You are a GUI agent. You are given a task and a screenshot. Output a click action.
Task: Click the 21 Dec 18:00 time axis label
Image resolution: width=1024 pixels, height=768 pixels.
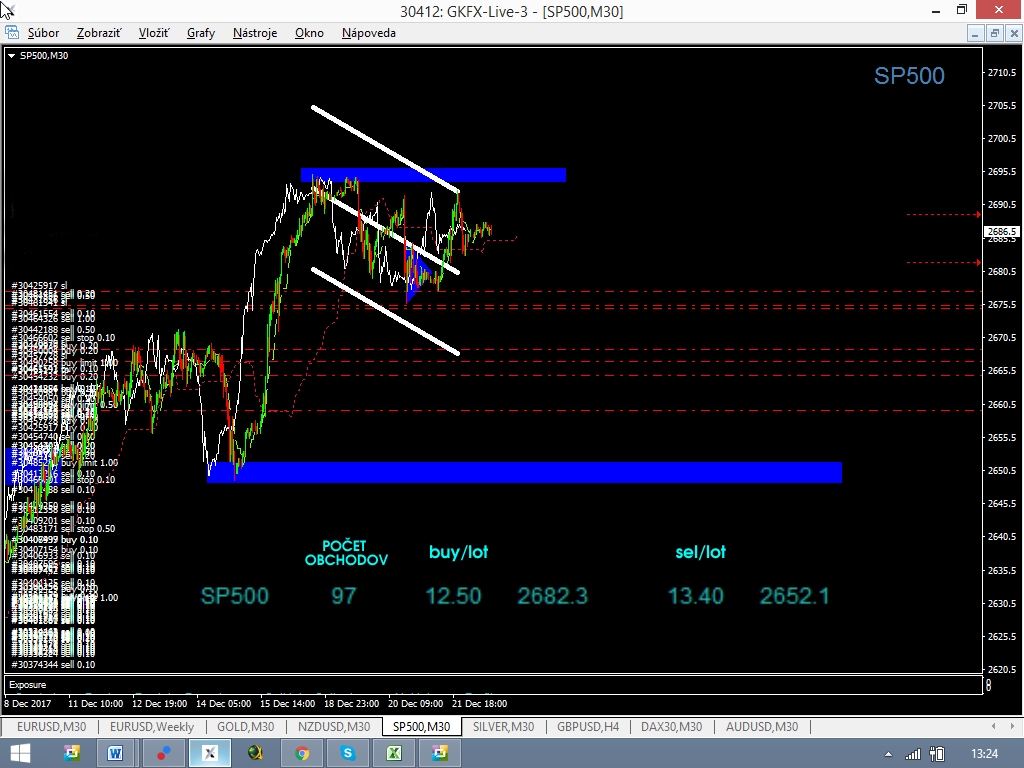(x=479, y=704)
